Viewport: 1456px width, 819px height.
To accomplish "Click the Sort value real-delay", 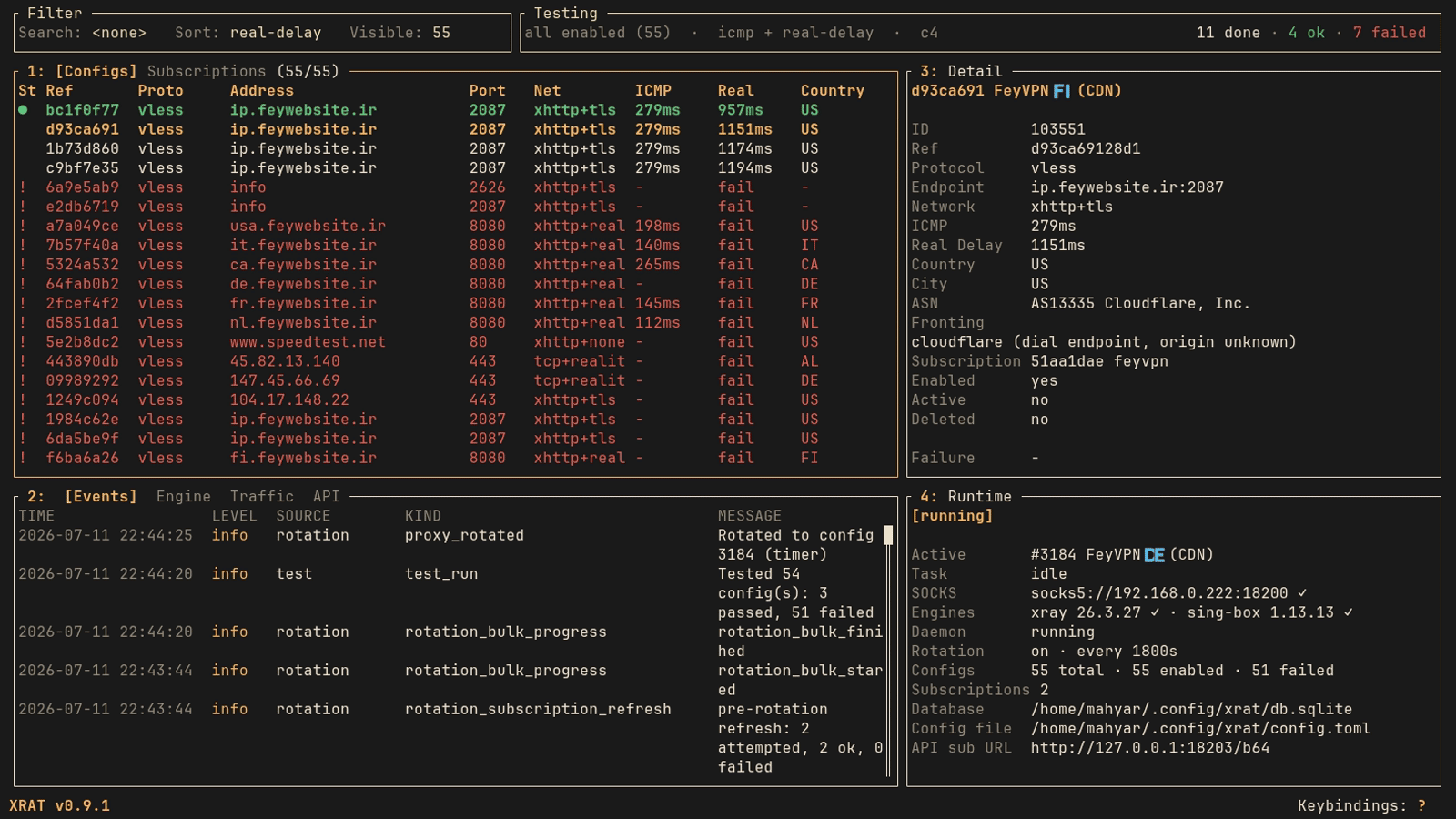I will [x=276, y=33].
